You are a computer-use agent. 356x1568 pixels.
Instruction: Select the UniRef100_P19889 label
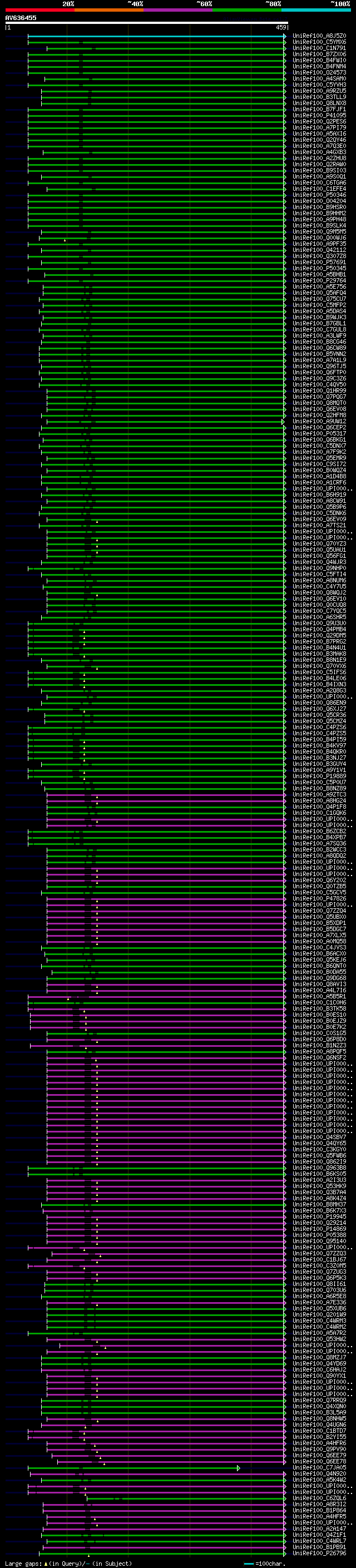click(x=319, y=776)
